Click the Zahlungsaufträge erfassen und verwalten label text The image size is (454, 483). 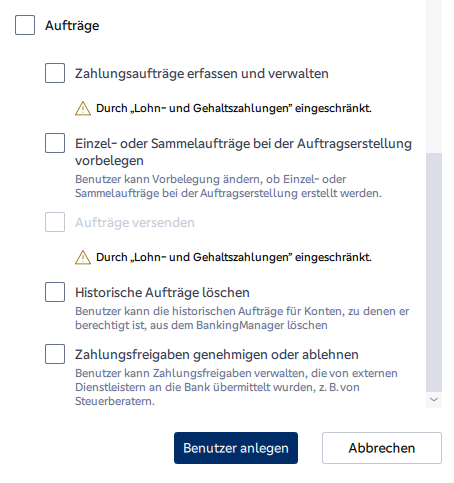202,74
